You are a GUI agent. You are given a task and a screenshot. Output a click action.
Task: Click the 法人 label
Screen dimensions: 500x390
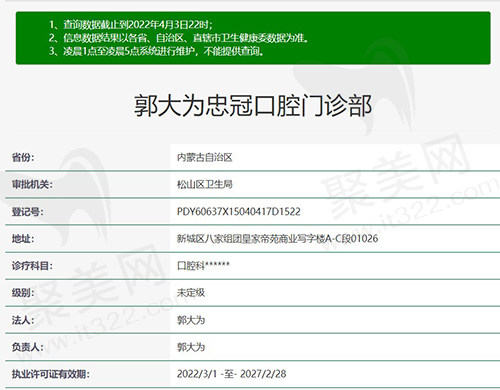click(23, 320)
